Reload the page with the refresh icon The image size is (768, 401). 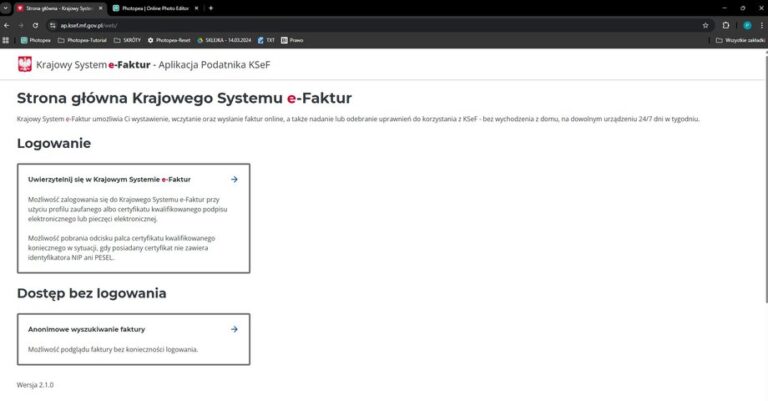[x=36, y=25]
